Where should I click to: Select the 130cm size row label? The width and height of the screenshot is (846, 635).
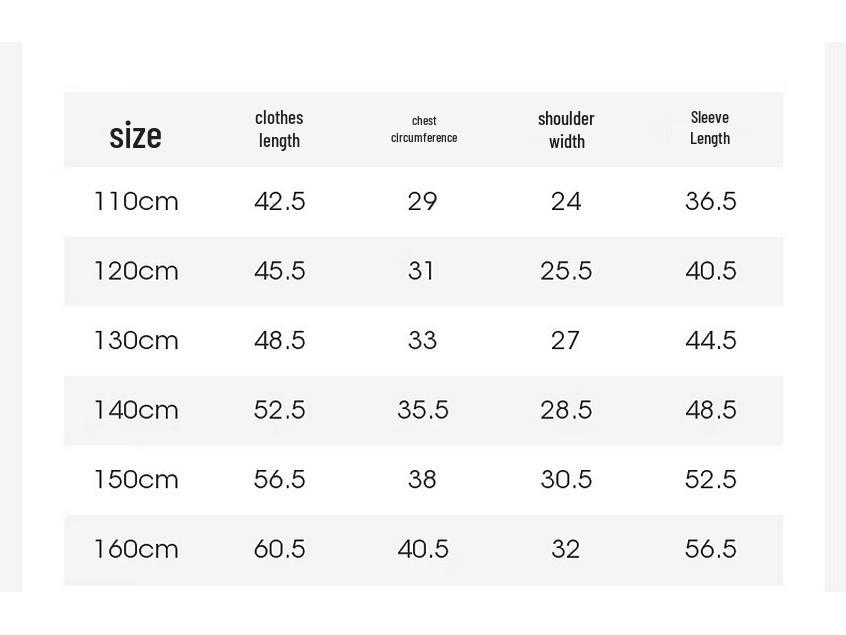click(136, 340)
